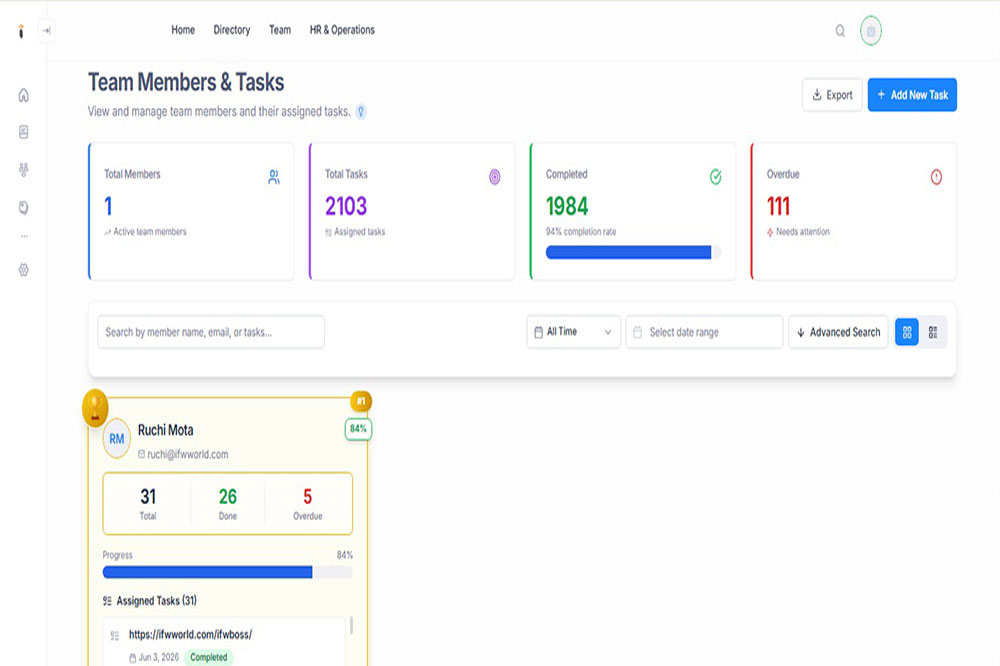Viewport: 1000px width, 666px height.
Task: Click the member search input field
Action: pos(211,332)
